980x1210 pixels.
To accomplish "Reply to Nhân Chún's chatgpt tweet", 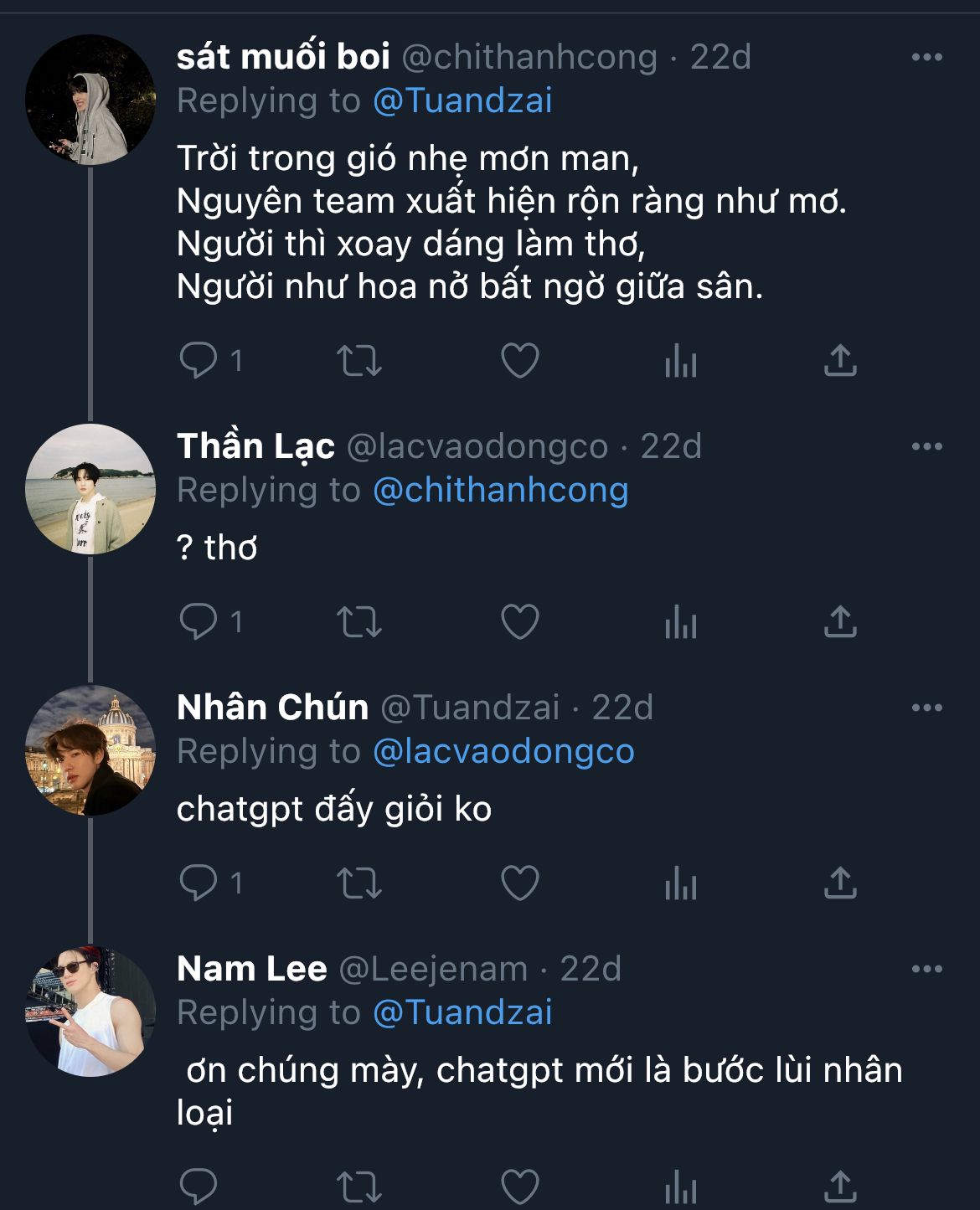I will pos(199,883).
